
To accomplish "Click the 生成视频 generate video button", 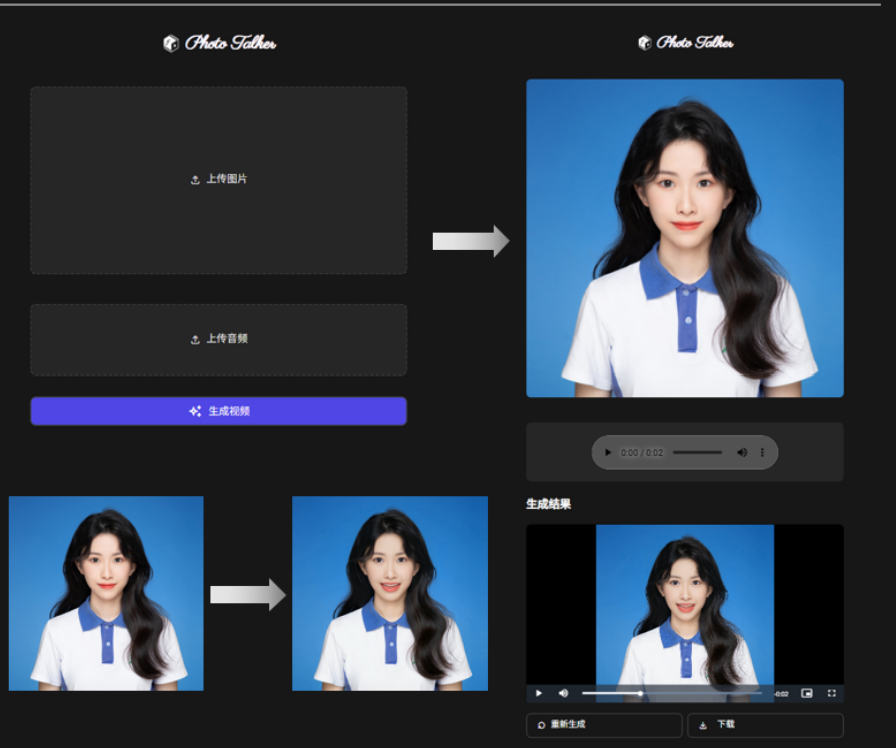I will coord(219,411).
